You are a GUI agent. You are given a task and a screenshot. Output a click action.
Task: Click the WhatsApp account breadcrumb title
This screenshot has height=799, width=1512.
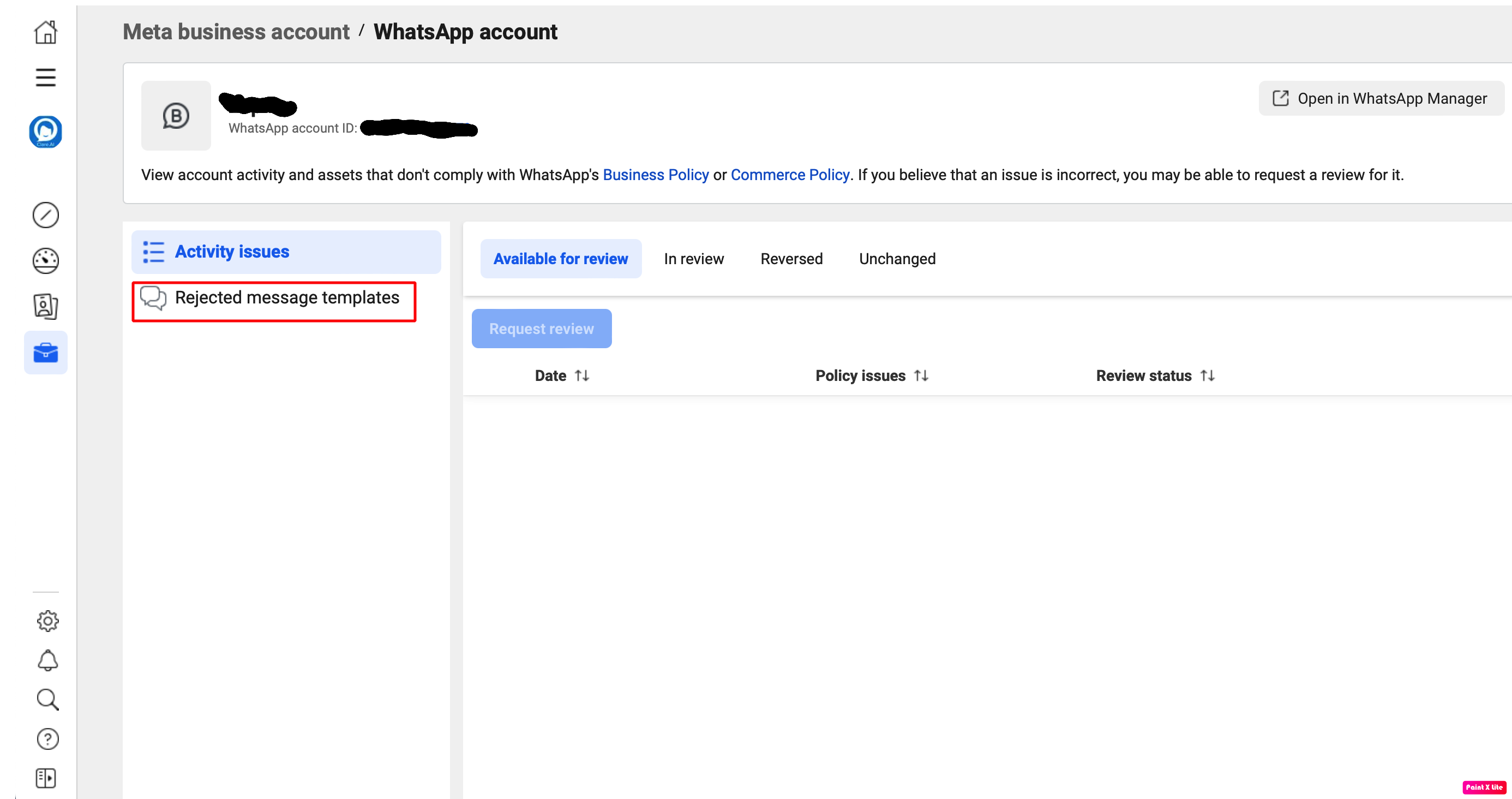click(465, 32)
